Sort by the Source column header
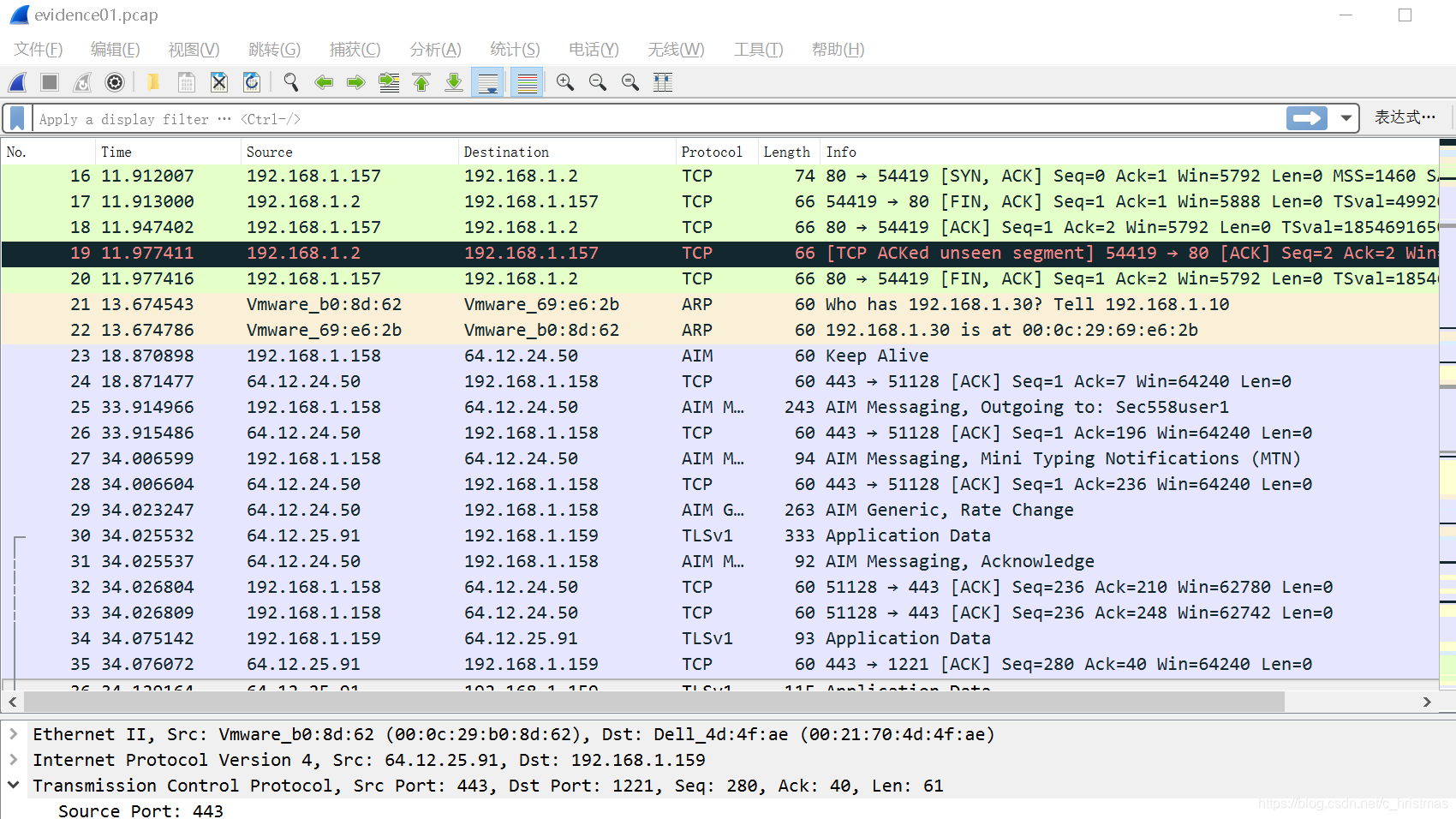 349,152
